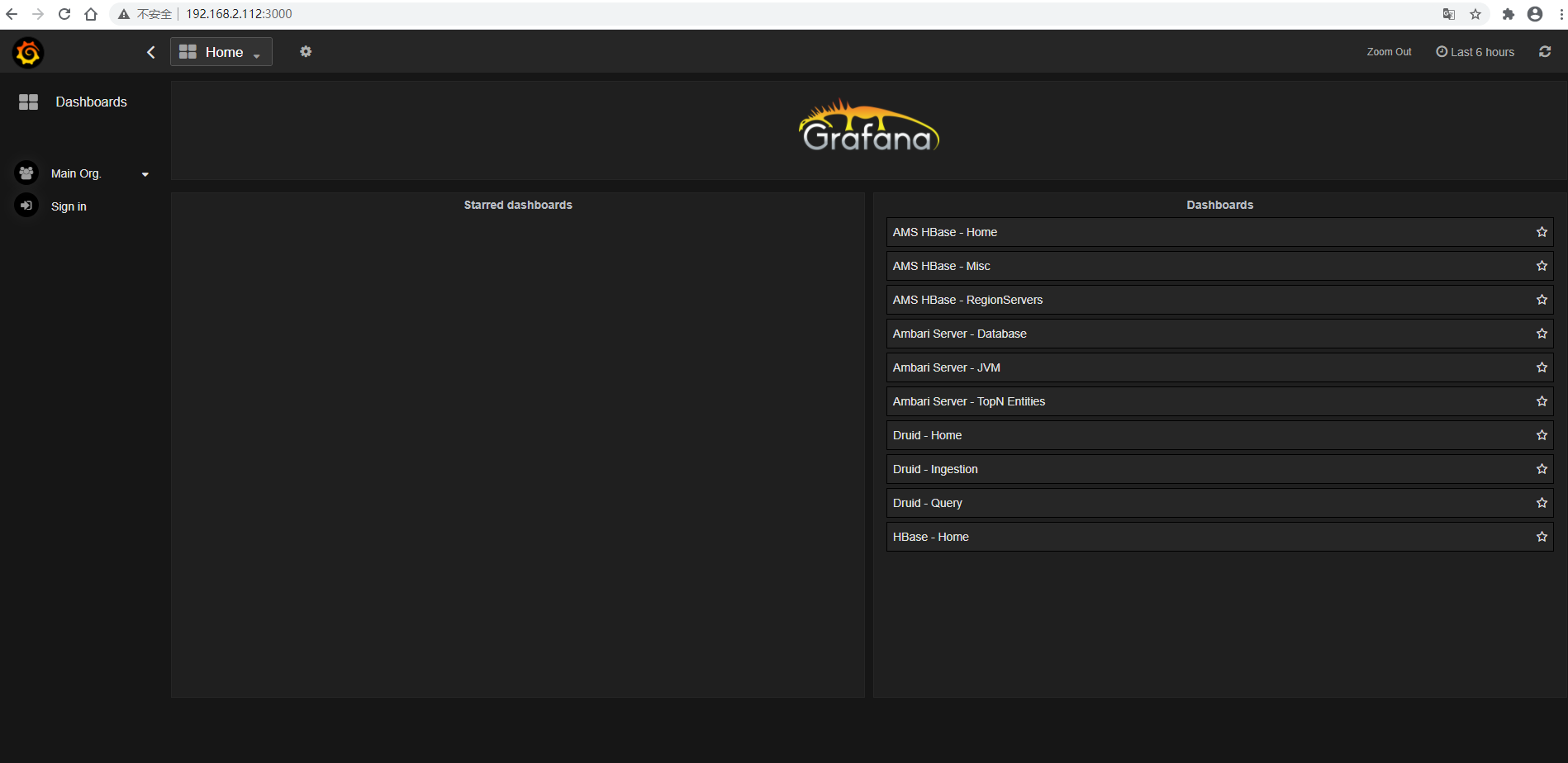
Task: Star the Ambari Server - JVM dashboard
Action: pos(1542,367)
